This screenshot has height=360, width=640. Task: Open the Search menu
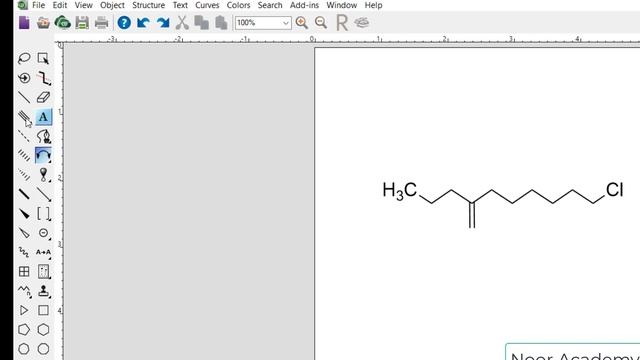click(x=270, y=5)
